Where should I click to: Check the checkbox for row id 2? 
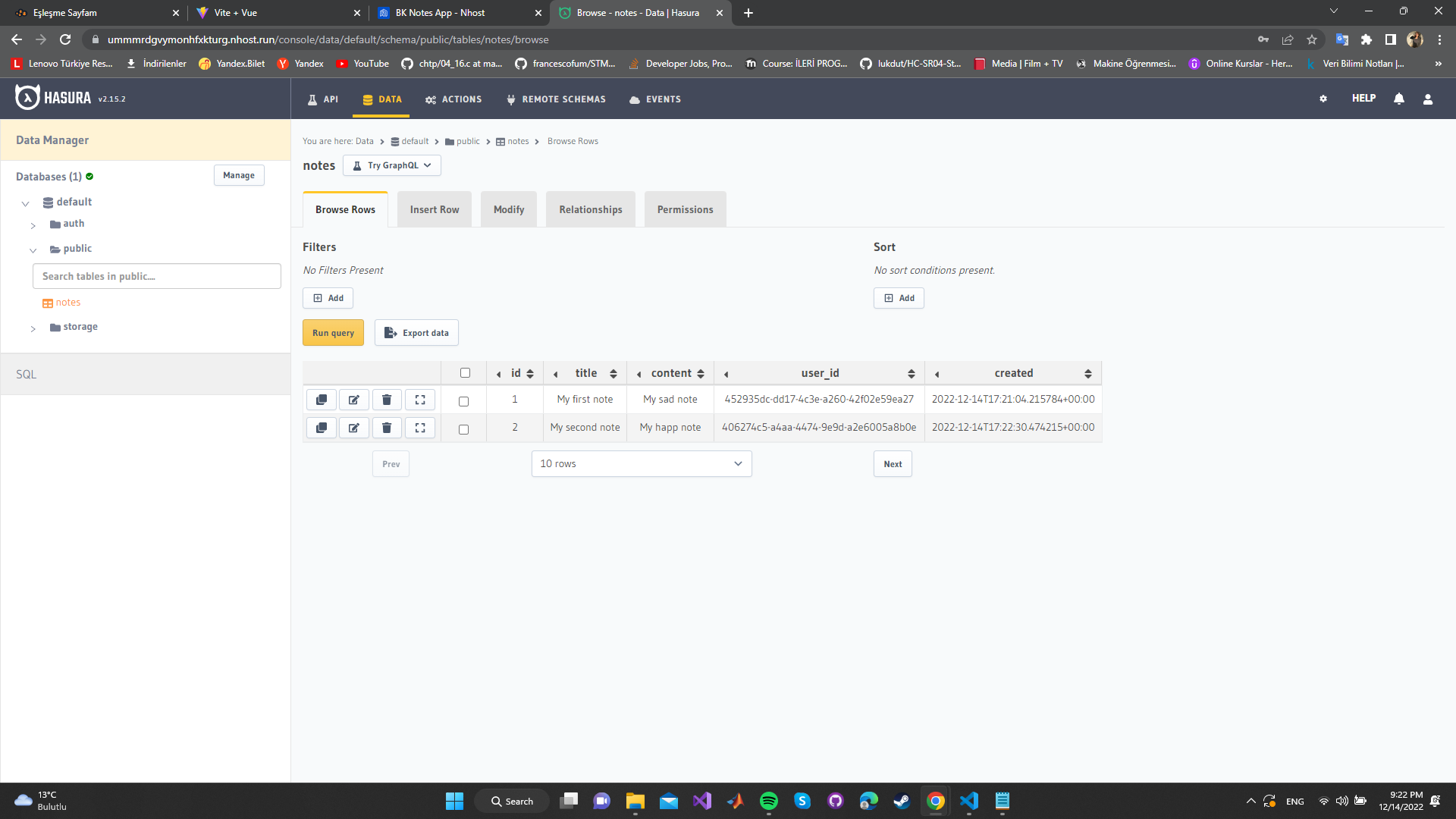point(464,428)
